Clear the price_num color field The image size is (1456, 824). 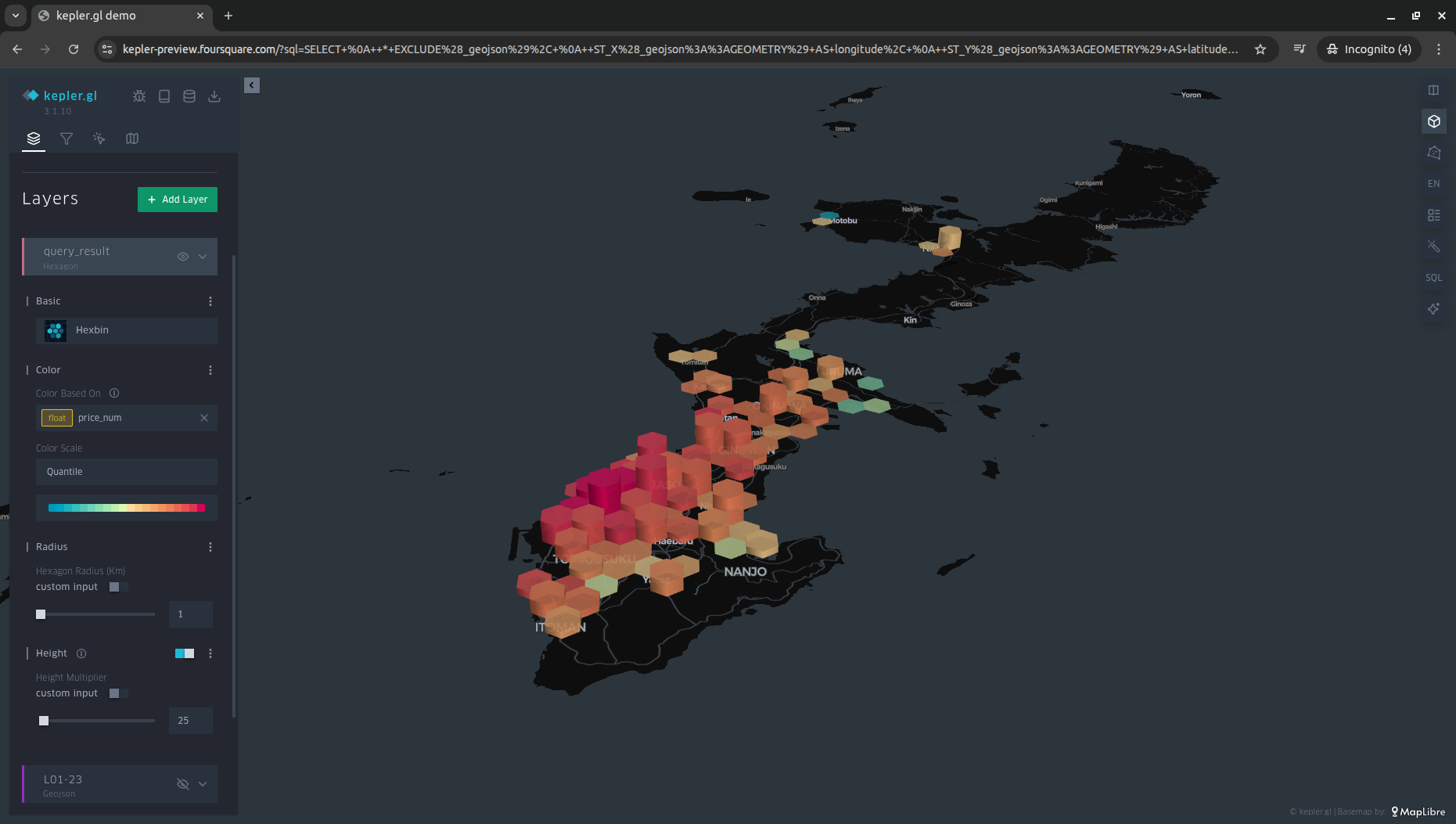point(204,418)
